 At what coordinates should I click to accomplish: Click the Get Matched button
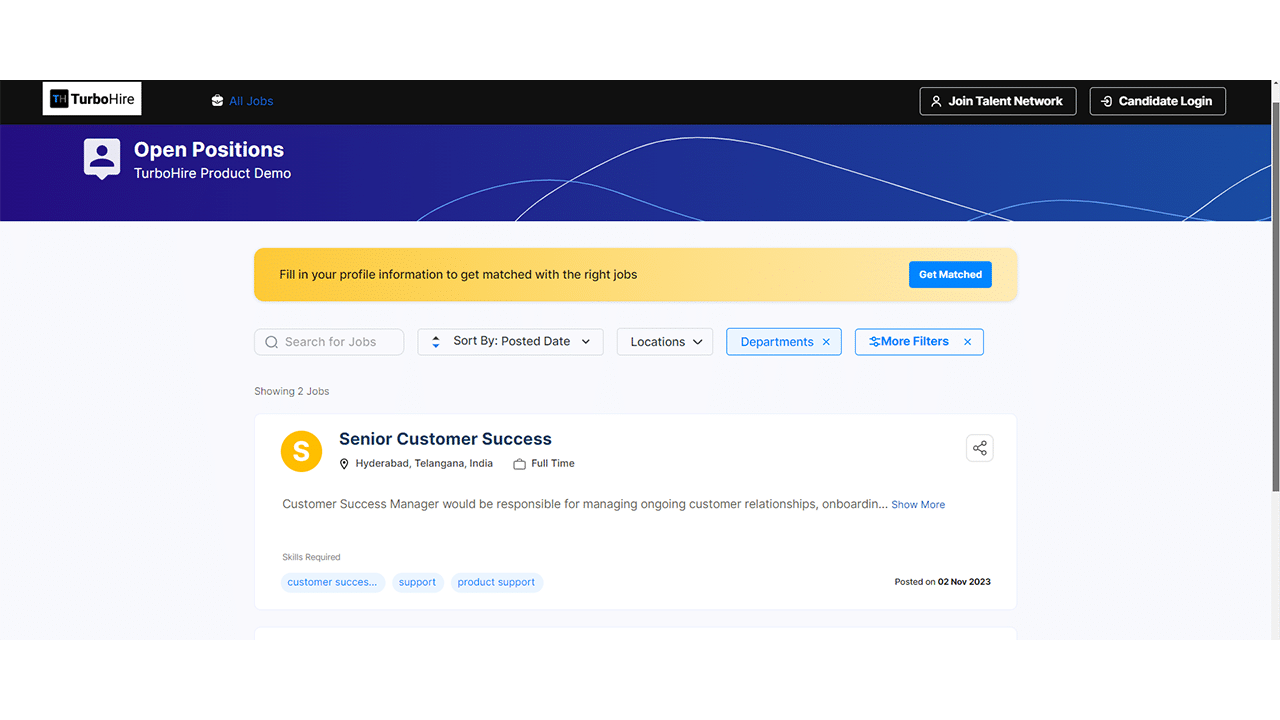[x=950, y=274]
